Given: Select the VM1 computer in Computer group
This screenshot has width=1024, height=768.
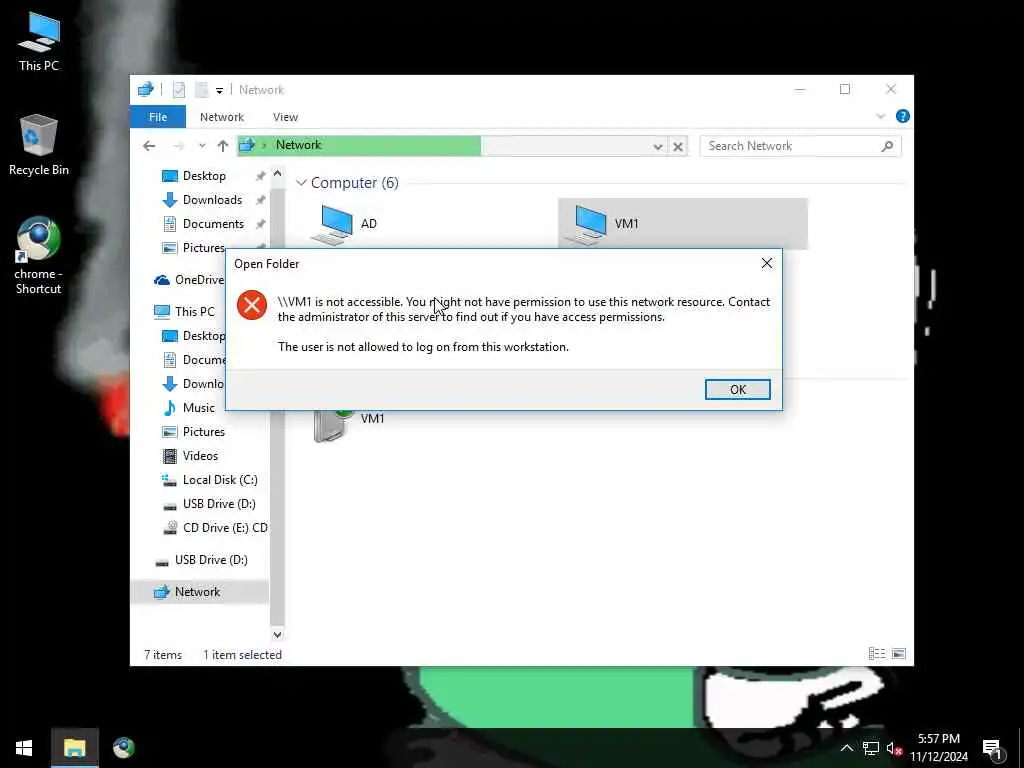Looking at the screenshot, I should point(683,223).
